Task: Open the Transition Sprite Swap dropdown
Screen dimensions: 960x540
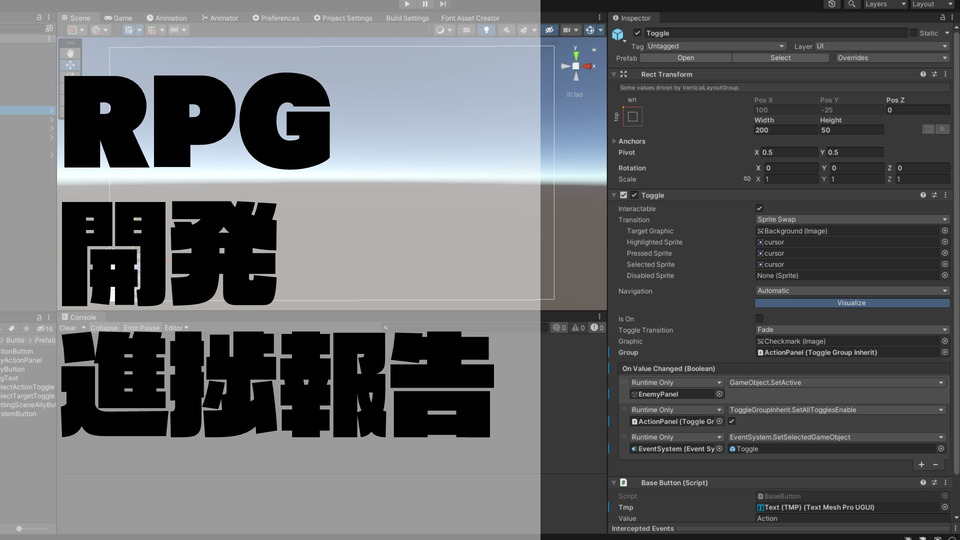Action: coord(852,219)
